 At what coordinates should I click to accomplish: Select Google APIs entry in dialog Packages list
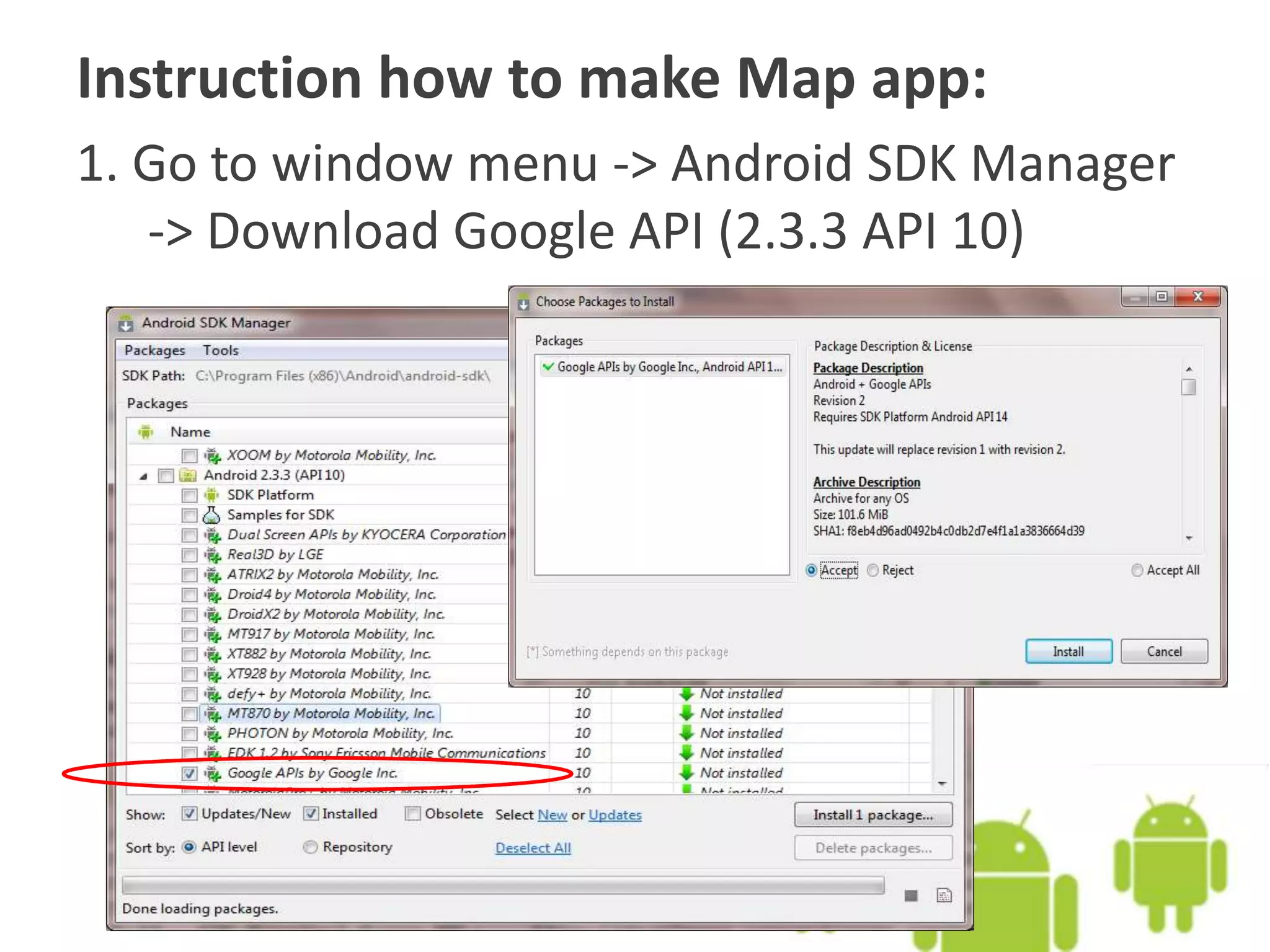click(662, 367)
